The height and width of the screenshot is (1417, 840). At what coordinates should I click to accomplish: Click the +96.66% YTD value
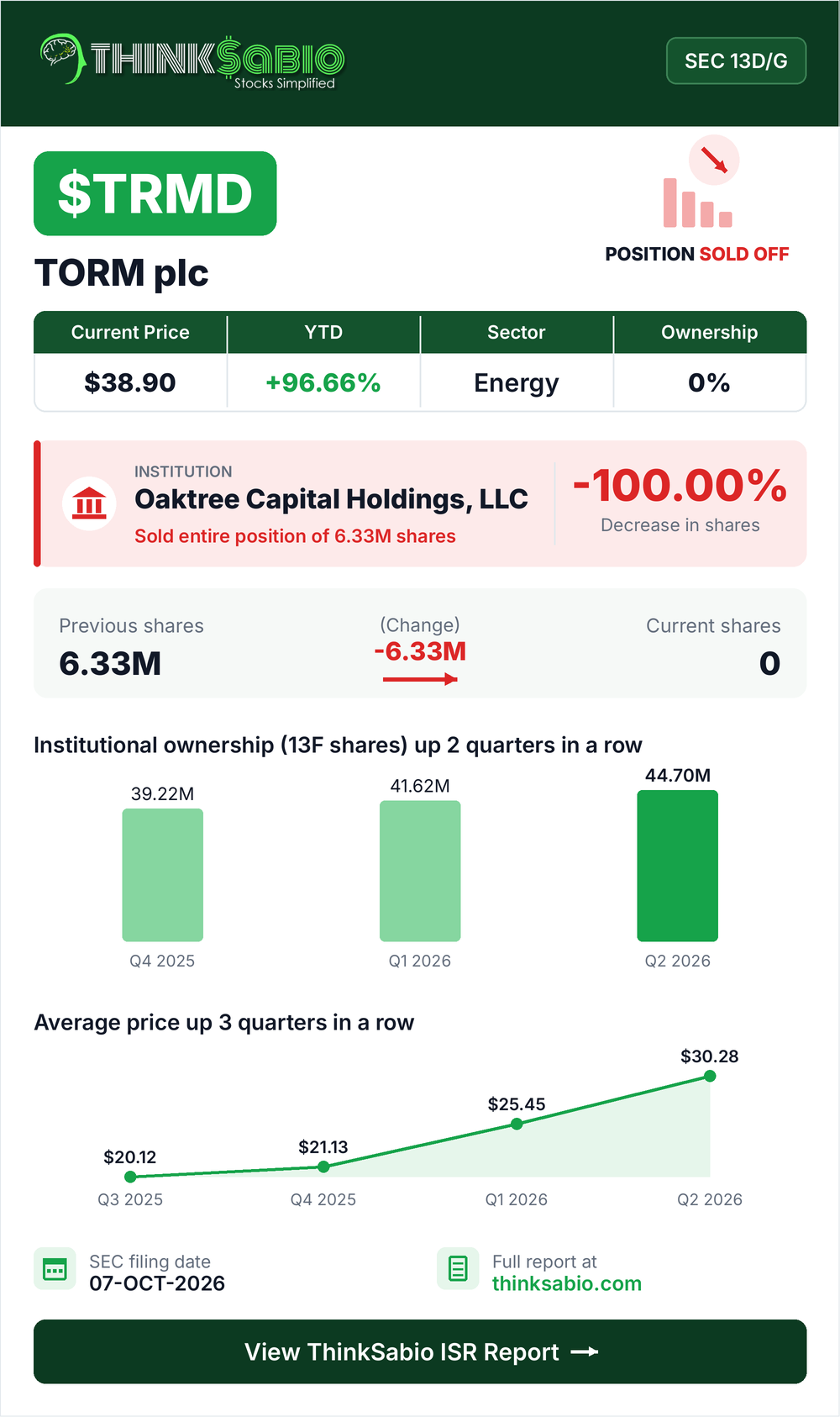point(323,382)
